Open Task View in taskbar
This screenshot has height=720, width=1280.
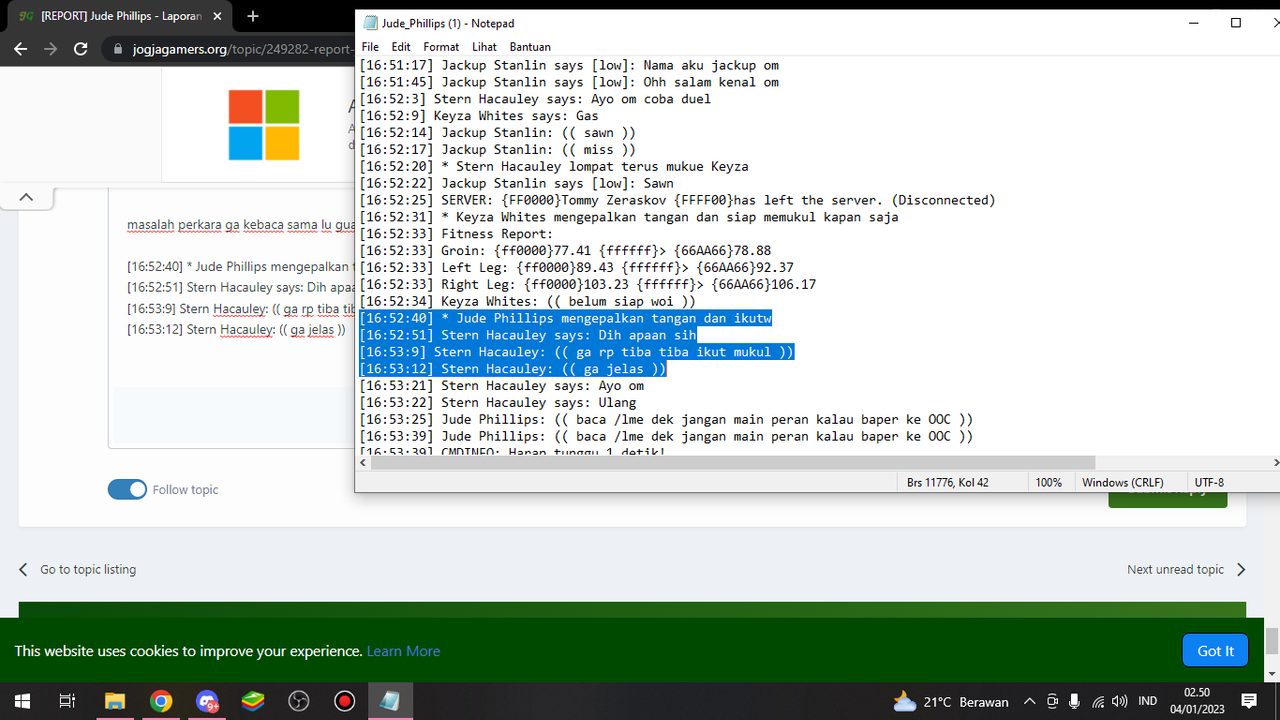click(67, 701)
